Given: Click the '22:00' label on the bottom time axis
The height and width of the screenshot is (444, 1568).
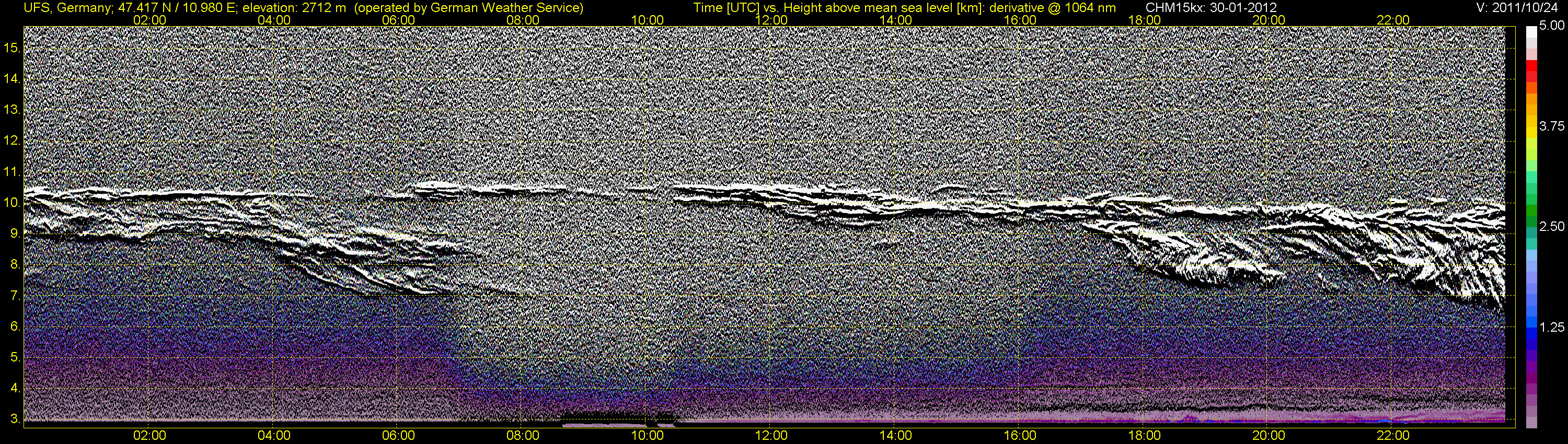Looking at the screenshot, I should [1393, 436].
